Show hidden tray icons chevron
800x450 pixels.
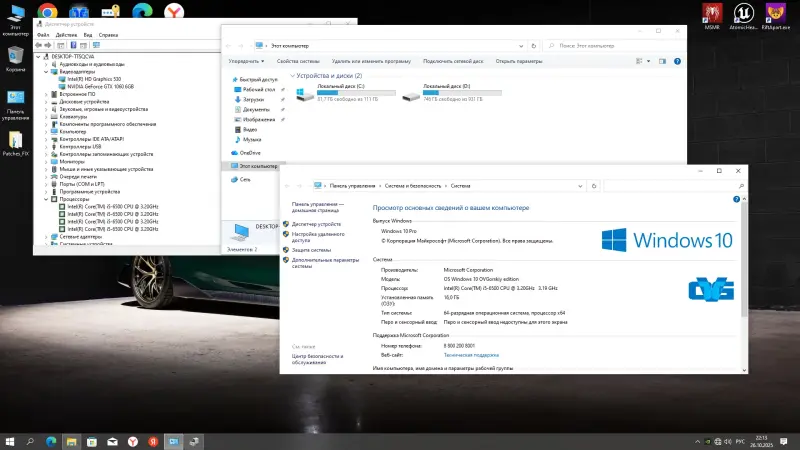click(697, 442)
